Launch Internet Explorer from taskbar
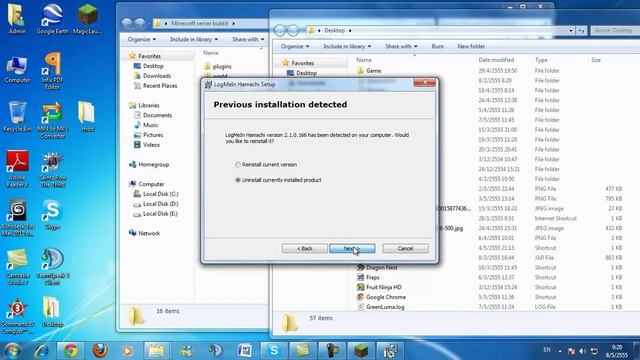Image resolution: width=640 pixels, height=360 pixels. pyautogui.click(x=41, y=351)
